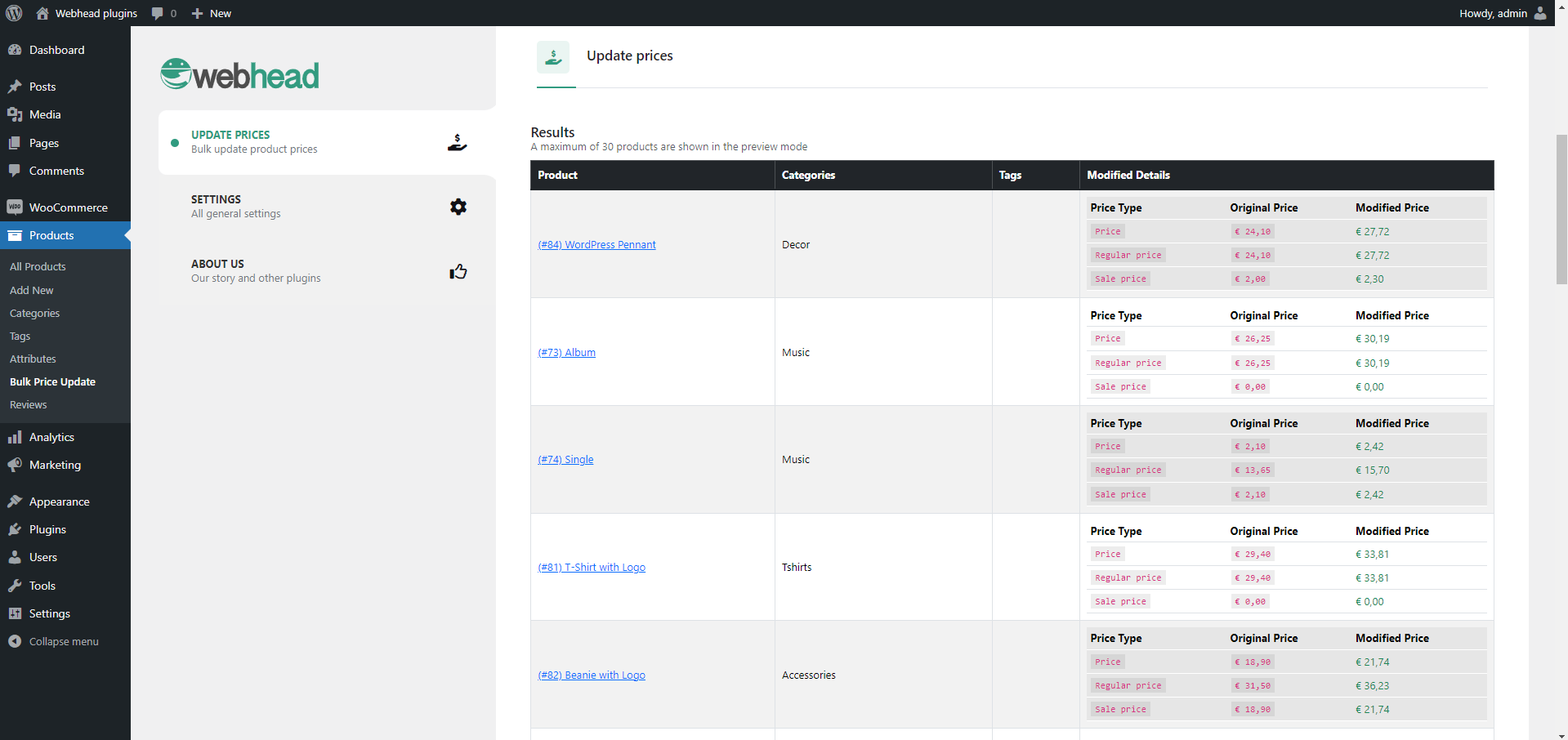Click the Plugins plug icon

(15, 529)
